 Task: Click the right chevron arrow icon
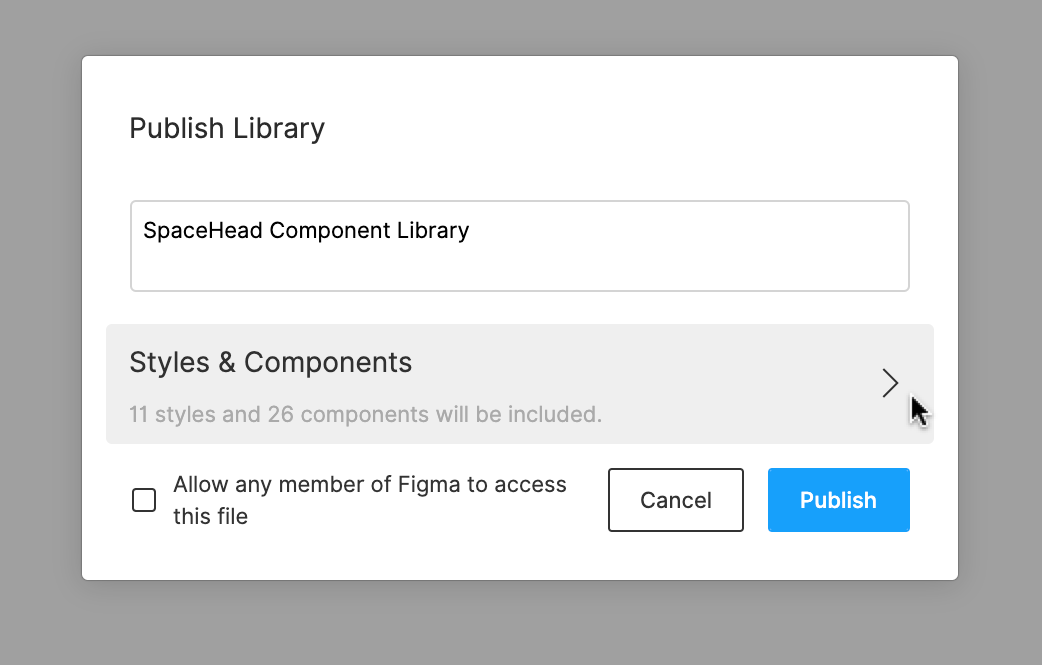tap(890, 383)
